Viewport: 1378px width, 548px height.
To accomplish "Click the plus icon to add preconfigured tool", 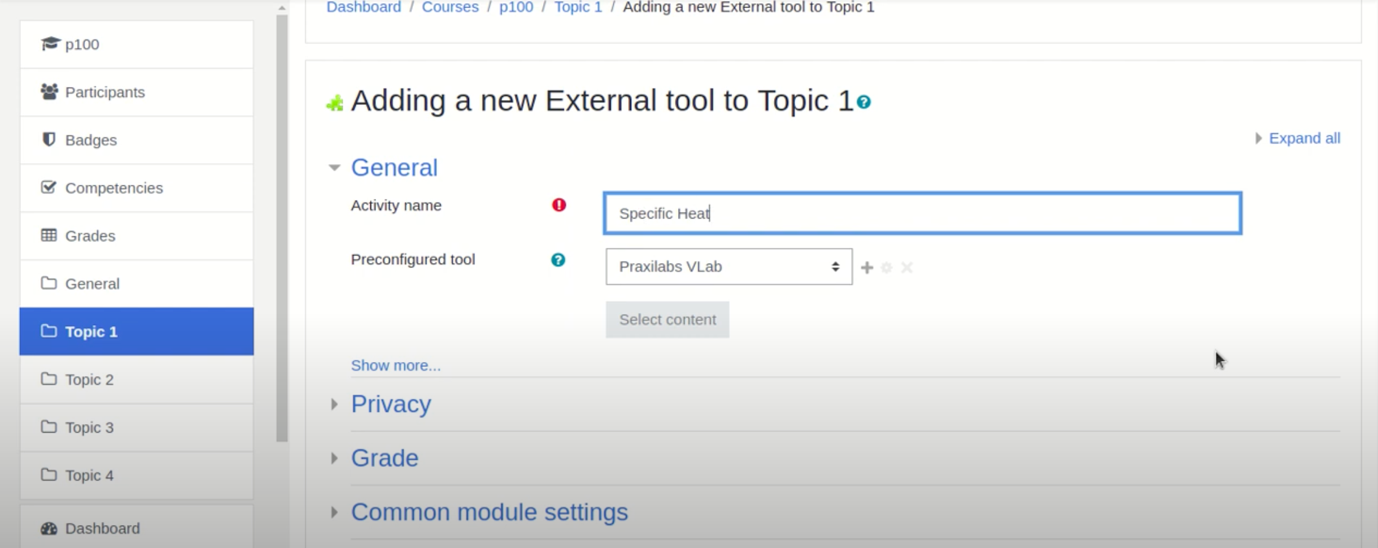I will point(867,268).
